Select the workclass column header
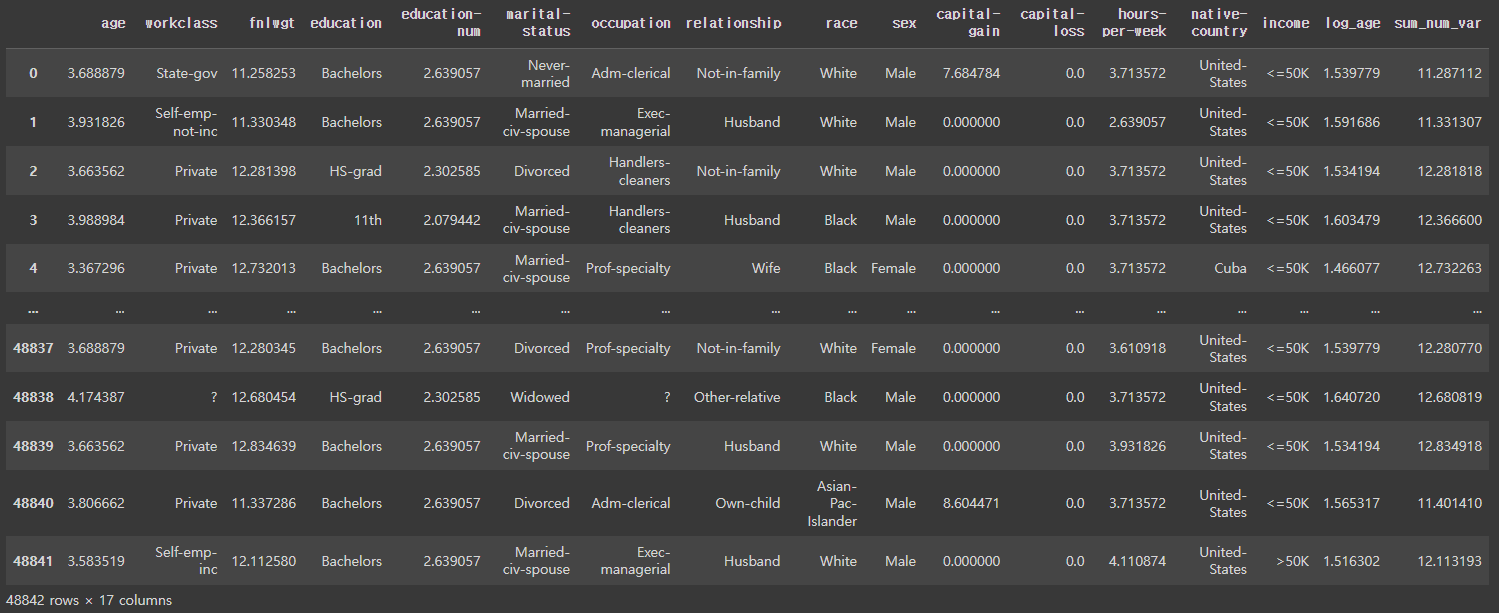The height and width of the screenshot is (613, 1499). 180,23
